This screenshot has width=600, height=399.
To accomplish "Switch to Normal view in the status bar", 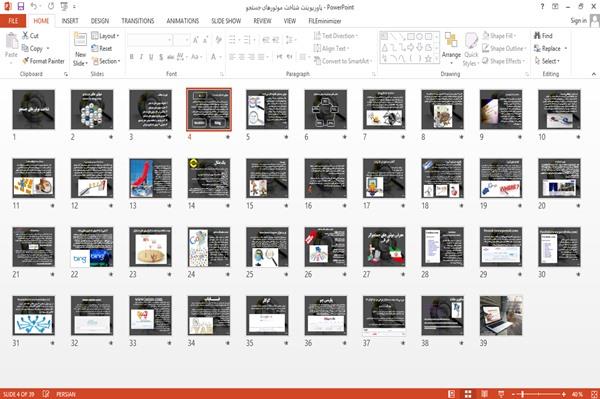I will [x=452, y=394].
